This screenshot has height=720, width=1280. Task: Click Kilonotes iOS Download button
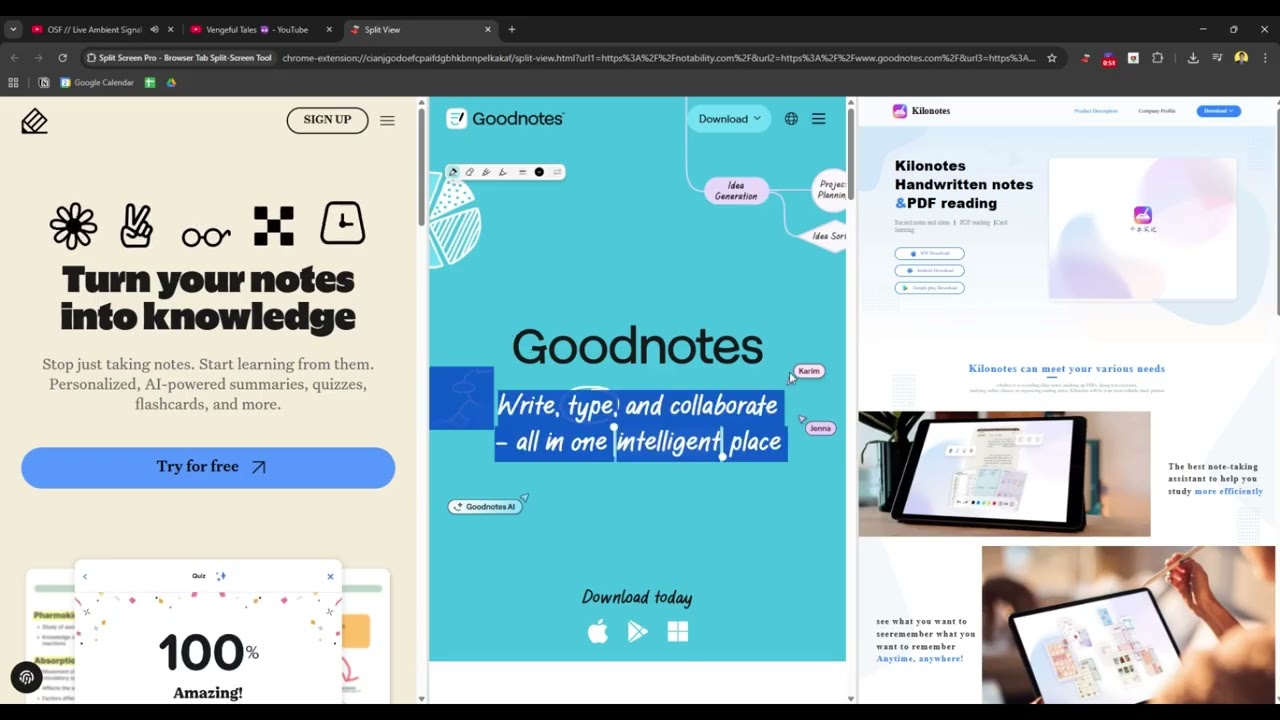(x=929, y=253)
